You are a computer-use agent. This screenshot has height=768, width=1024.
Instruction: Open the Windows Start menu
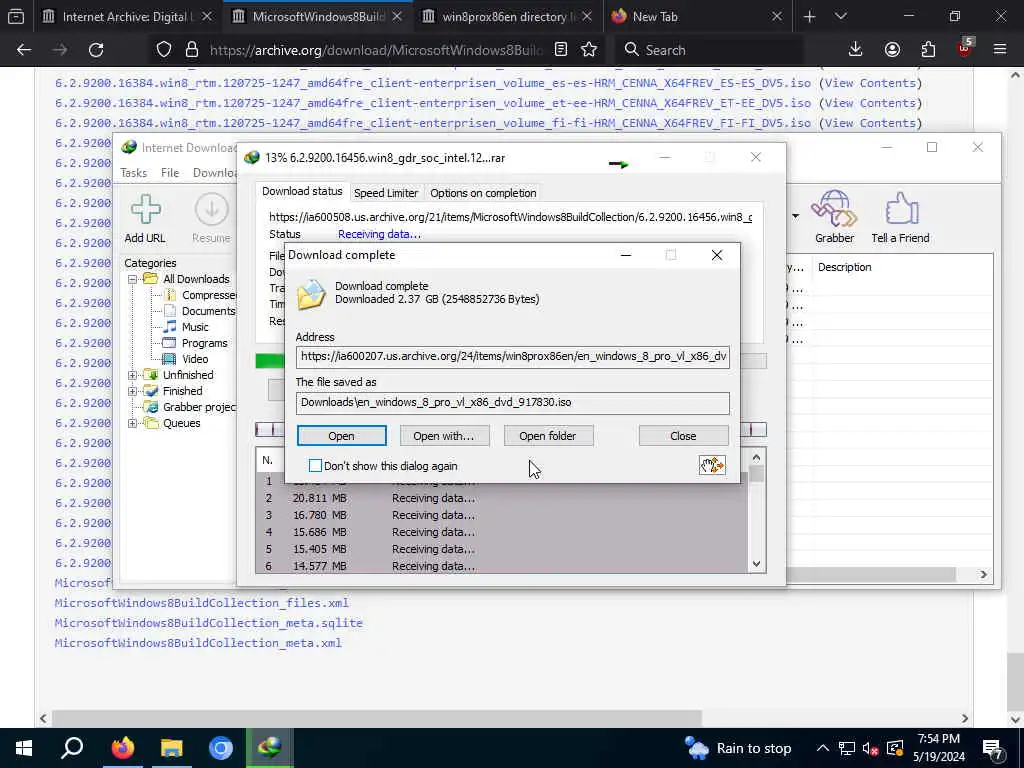tap(24, 748)
